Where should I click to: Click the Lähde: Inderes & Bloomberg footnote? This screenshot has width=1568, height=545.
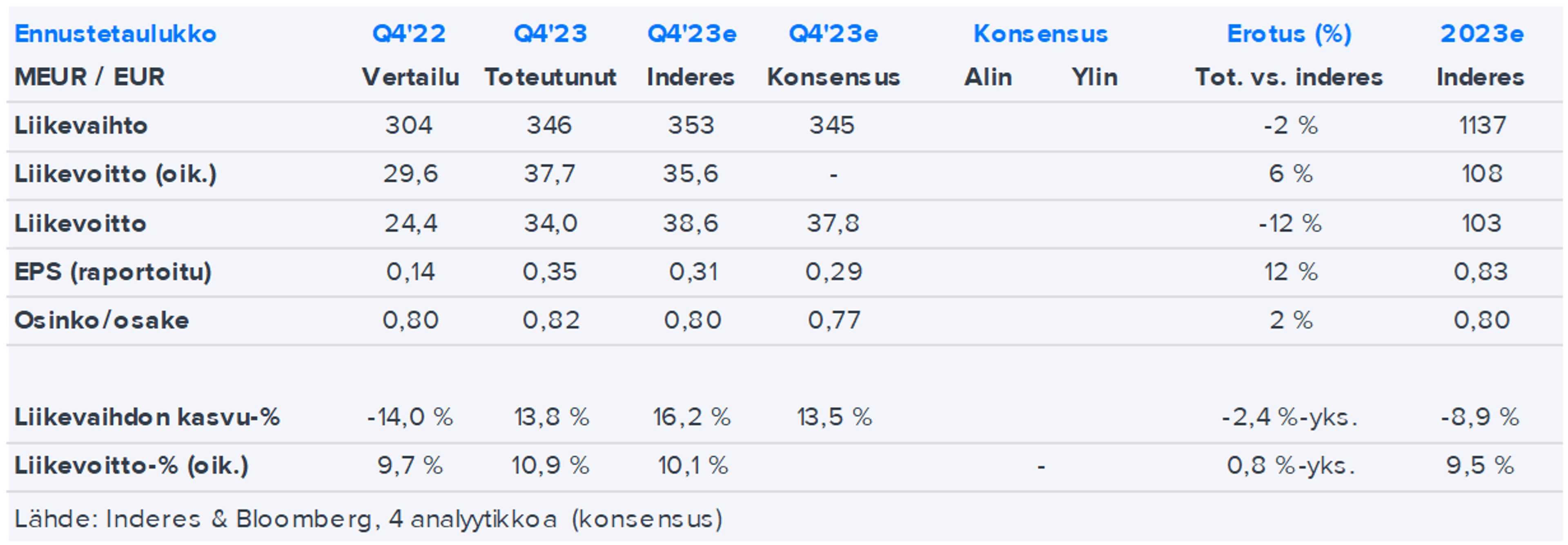(x=368, y=519)
